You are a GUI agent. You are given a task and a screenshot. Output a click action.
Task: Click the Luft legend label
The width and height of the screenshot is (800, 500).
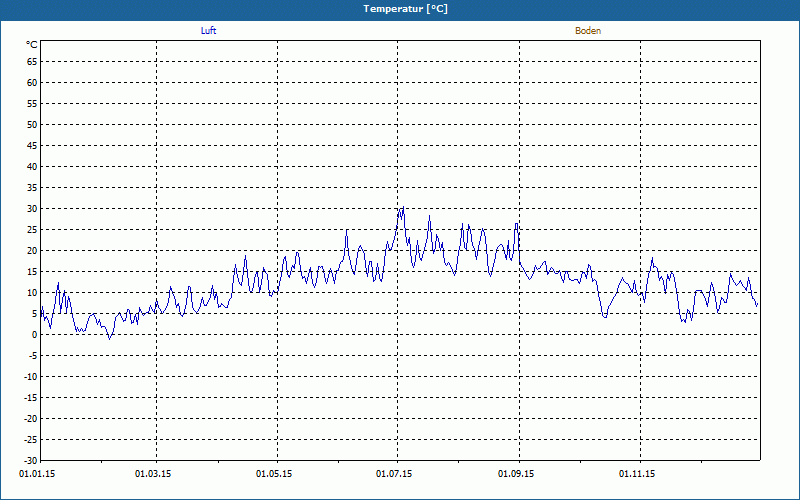tap(208, 31)
